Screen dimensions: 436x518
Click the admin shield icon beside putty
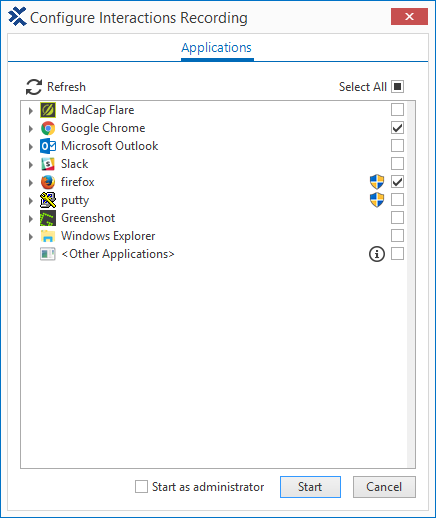(x=377, y=200)
